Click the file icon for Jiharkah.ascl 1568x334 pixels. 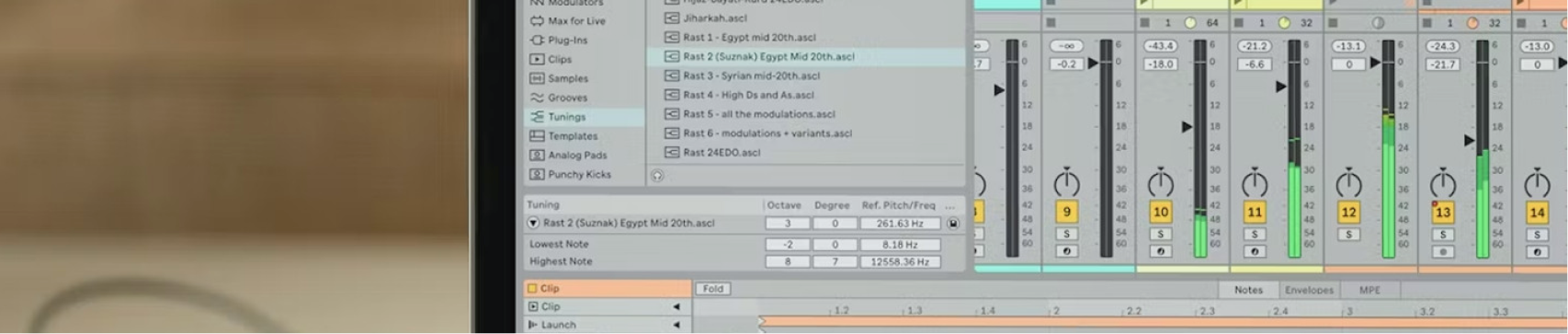(672, 17)
